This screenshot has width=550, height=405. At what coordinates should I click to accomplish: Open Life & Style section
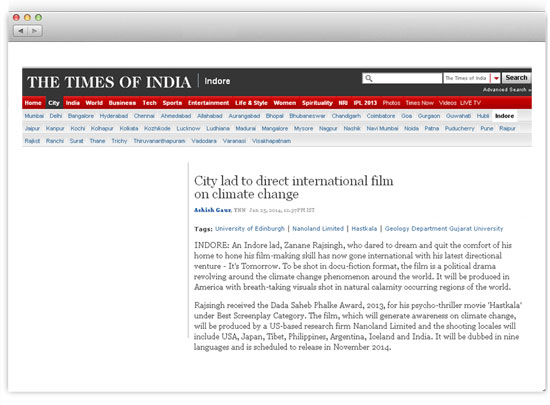click(x=251, y=103)
